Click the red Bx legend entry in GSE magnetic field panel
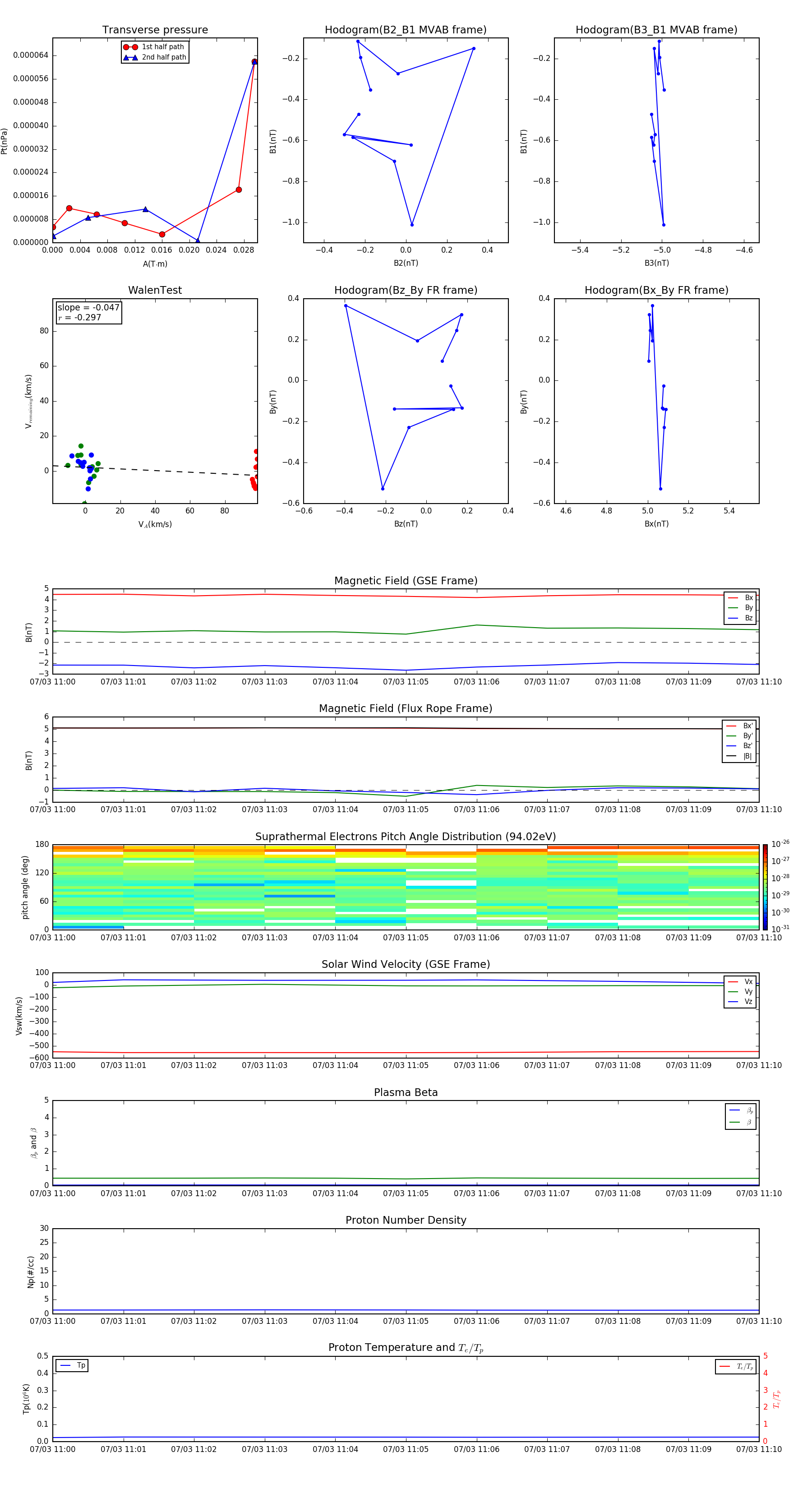812x1489 pixels. pyautogui.click(x=740, y=598)
